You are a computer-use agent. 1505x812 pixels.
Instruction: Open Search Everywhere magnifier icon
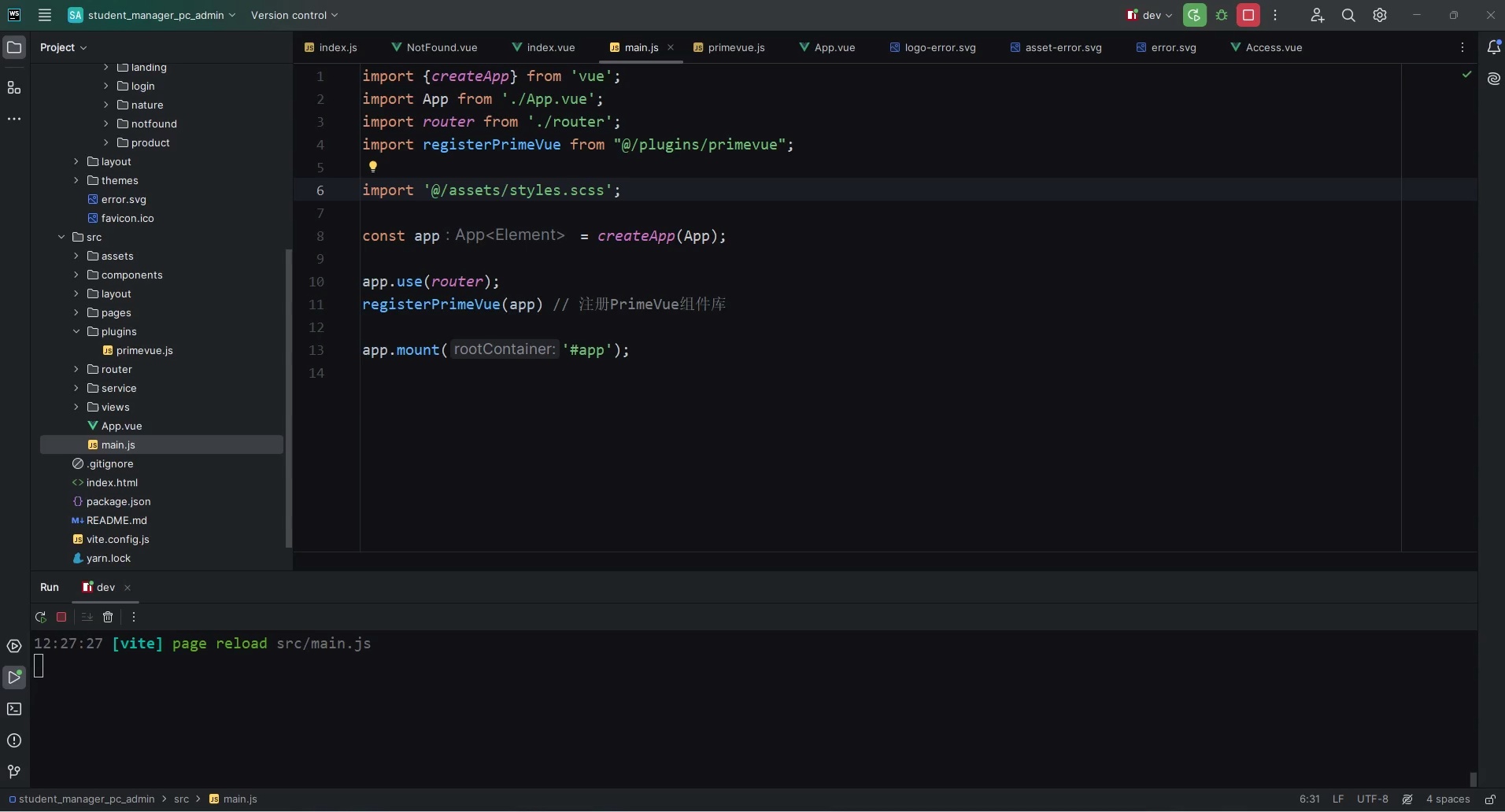(1348, 15)
